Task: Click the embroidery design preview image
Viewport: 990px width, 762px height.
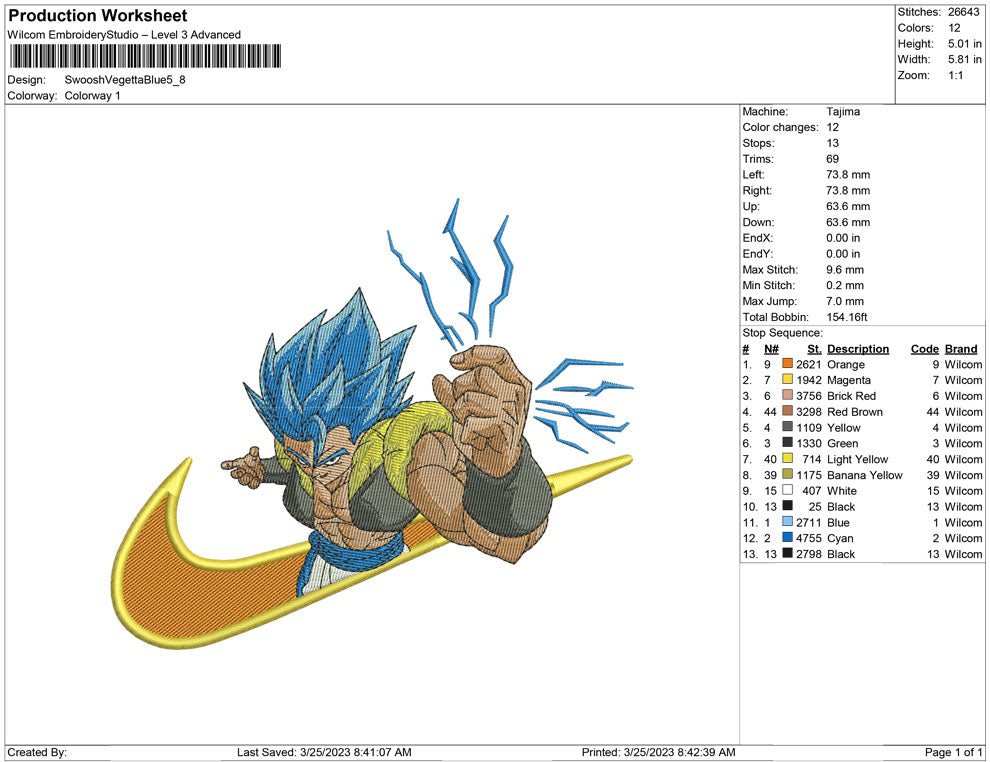Action: click(372, 423)
